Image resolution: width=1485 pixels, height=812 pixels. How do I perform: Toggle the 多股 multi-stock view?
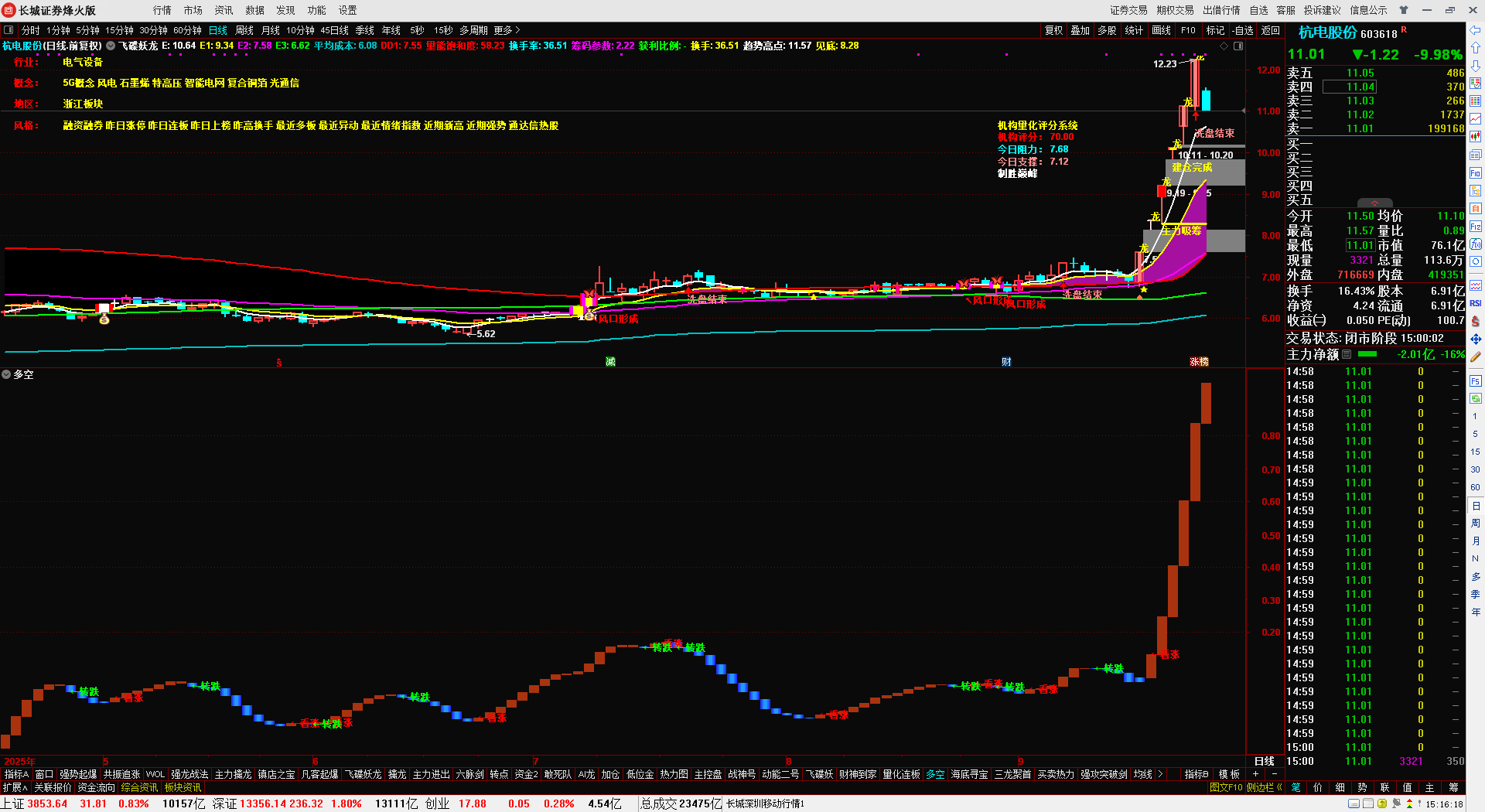coord(1107,30)
